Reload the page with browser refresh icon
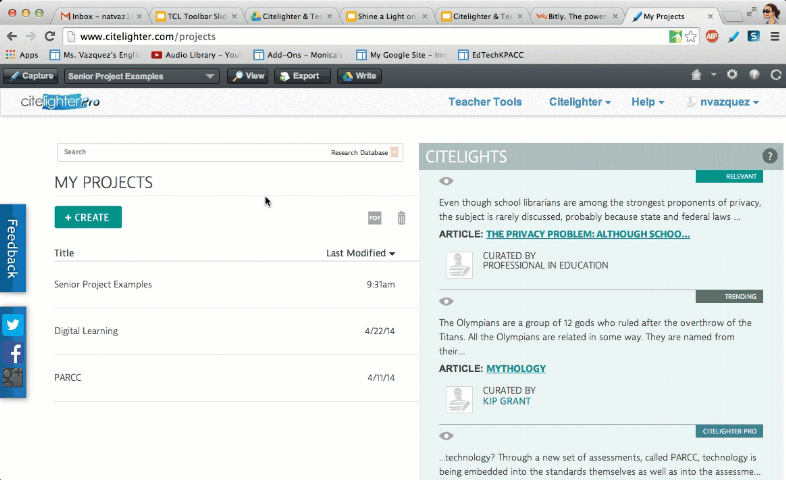The height and width of the screenshot is (480, 786). 50,36
